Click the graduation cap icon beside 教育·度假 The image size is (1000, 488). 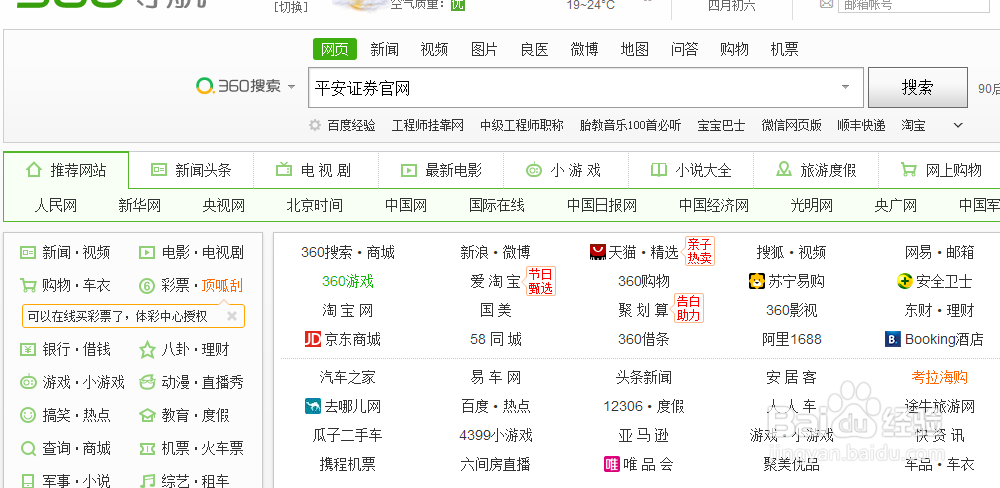point(147,415)
